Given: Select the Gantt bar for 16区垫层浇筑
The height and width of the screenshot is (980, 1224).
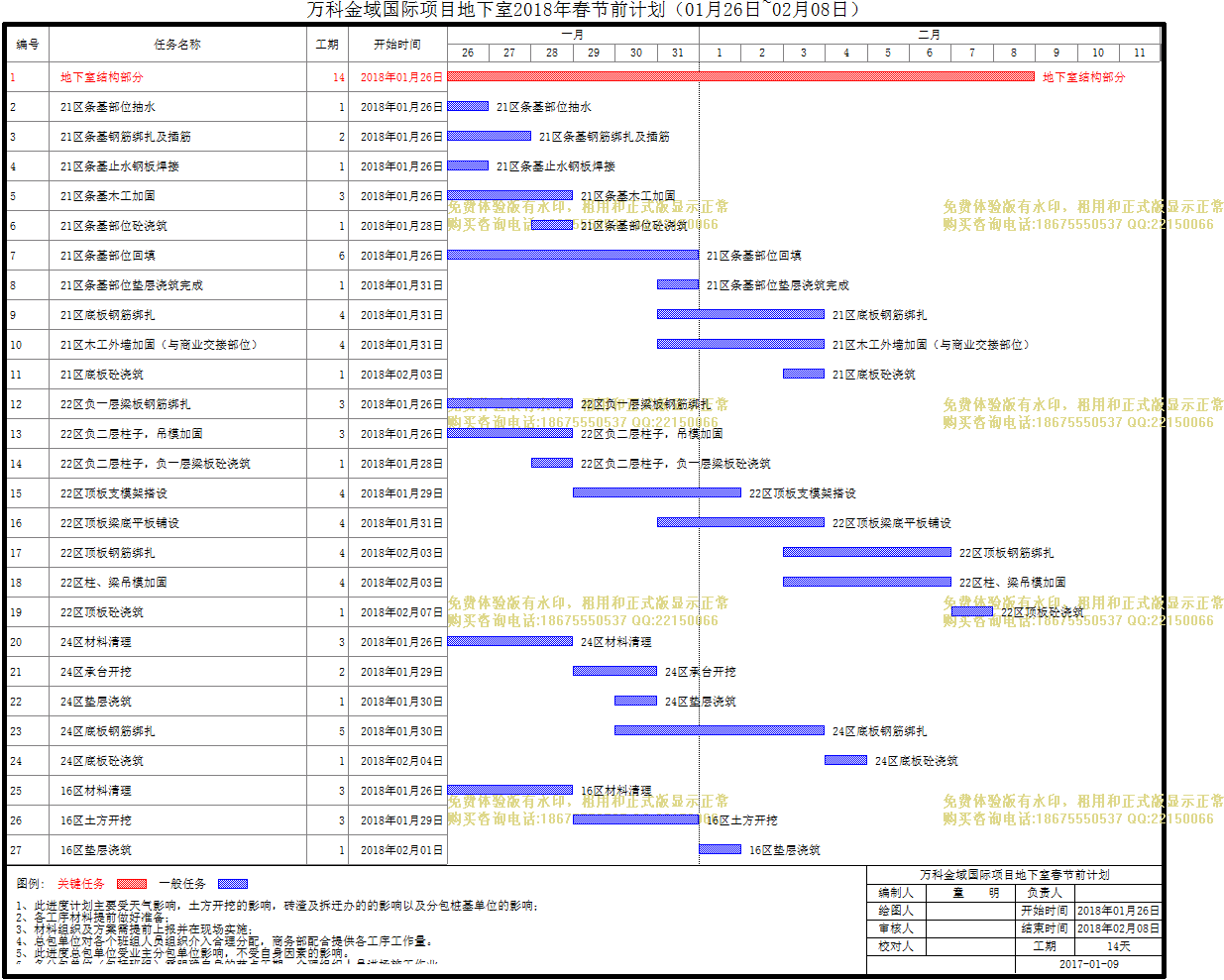Looking at the screenshot, I should pyautogui.click(x=721, y=849).
